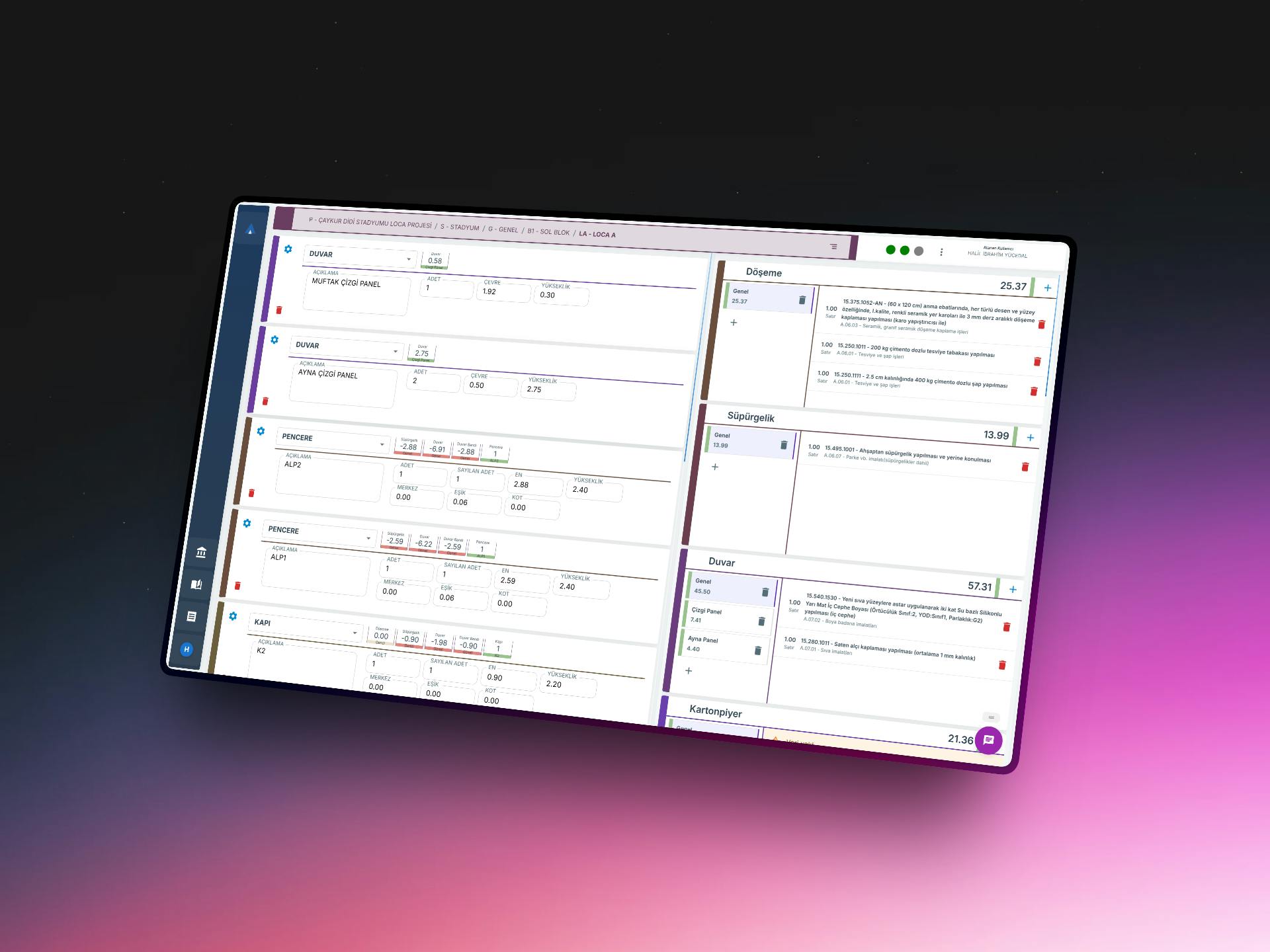Add item with plus next to Döşeme total

1048,288
